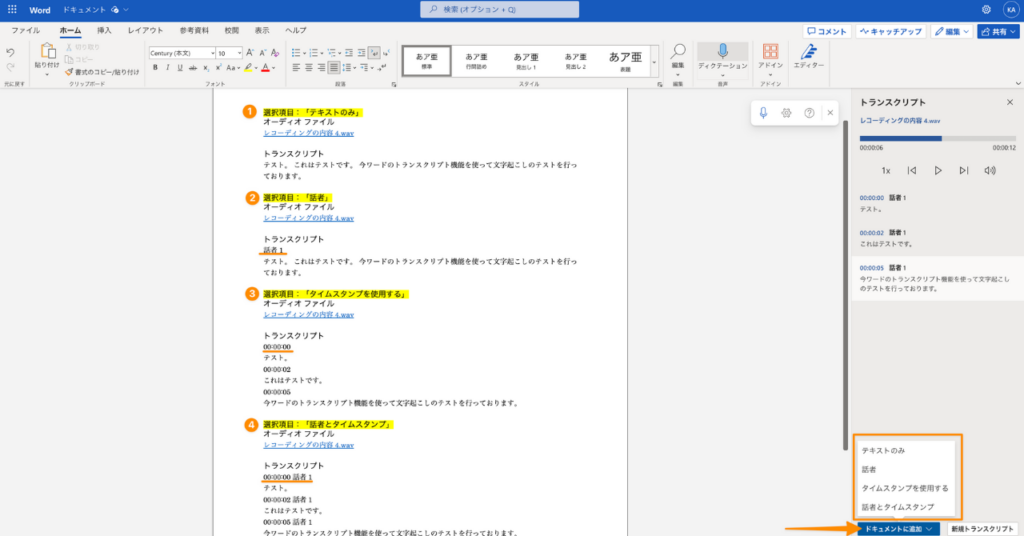Open the レコーディングの内容 4.wav link in panel
Viewport: 1024px width, 536px height.
point(901,120)
